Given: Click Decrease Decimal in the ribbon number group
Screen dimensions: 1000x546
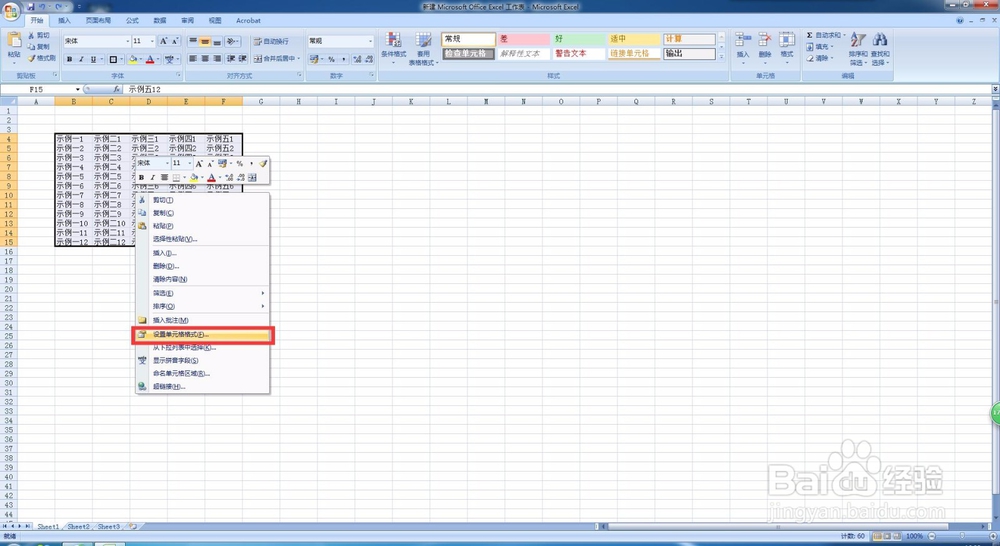Looking at the screenshot, I should (369, 59).
